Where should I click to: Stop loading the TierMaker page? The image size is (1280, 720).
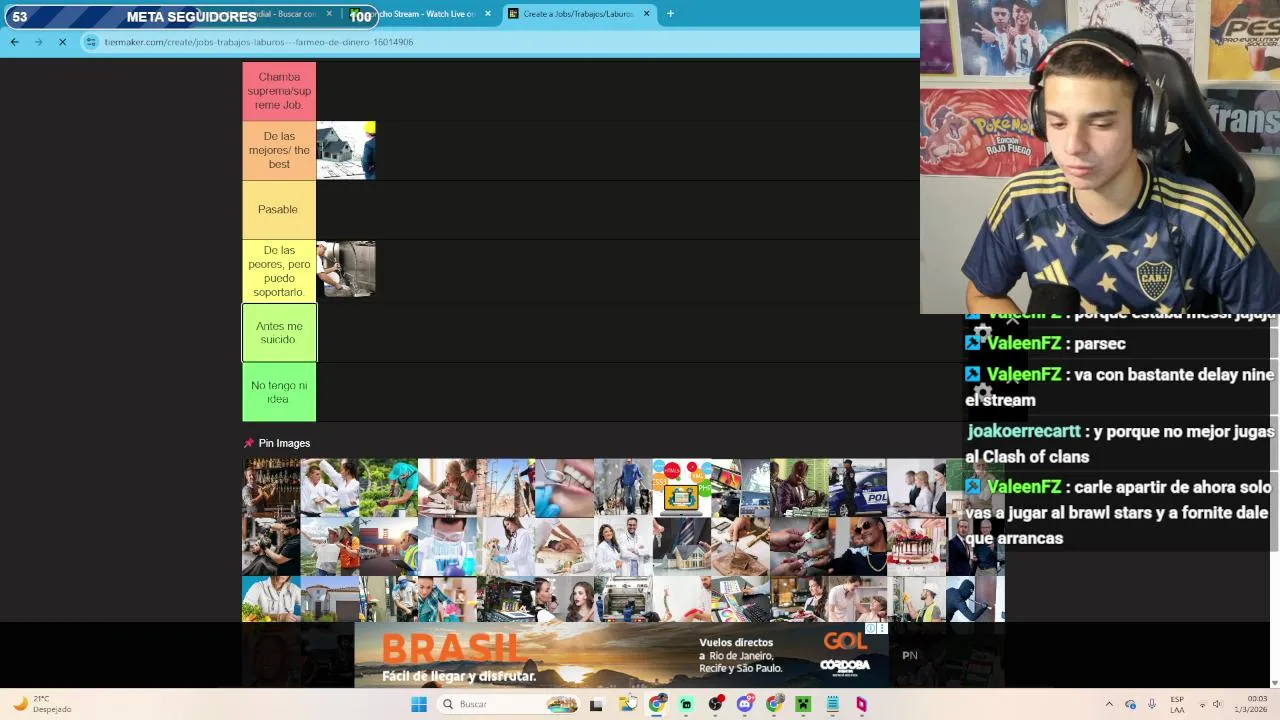click(x=62, y=42)
